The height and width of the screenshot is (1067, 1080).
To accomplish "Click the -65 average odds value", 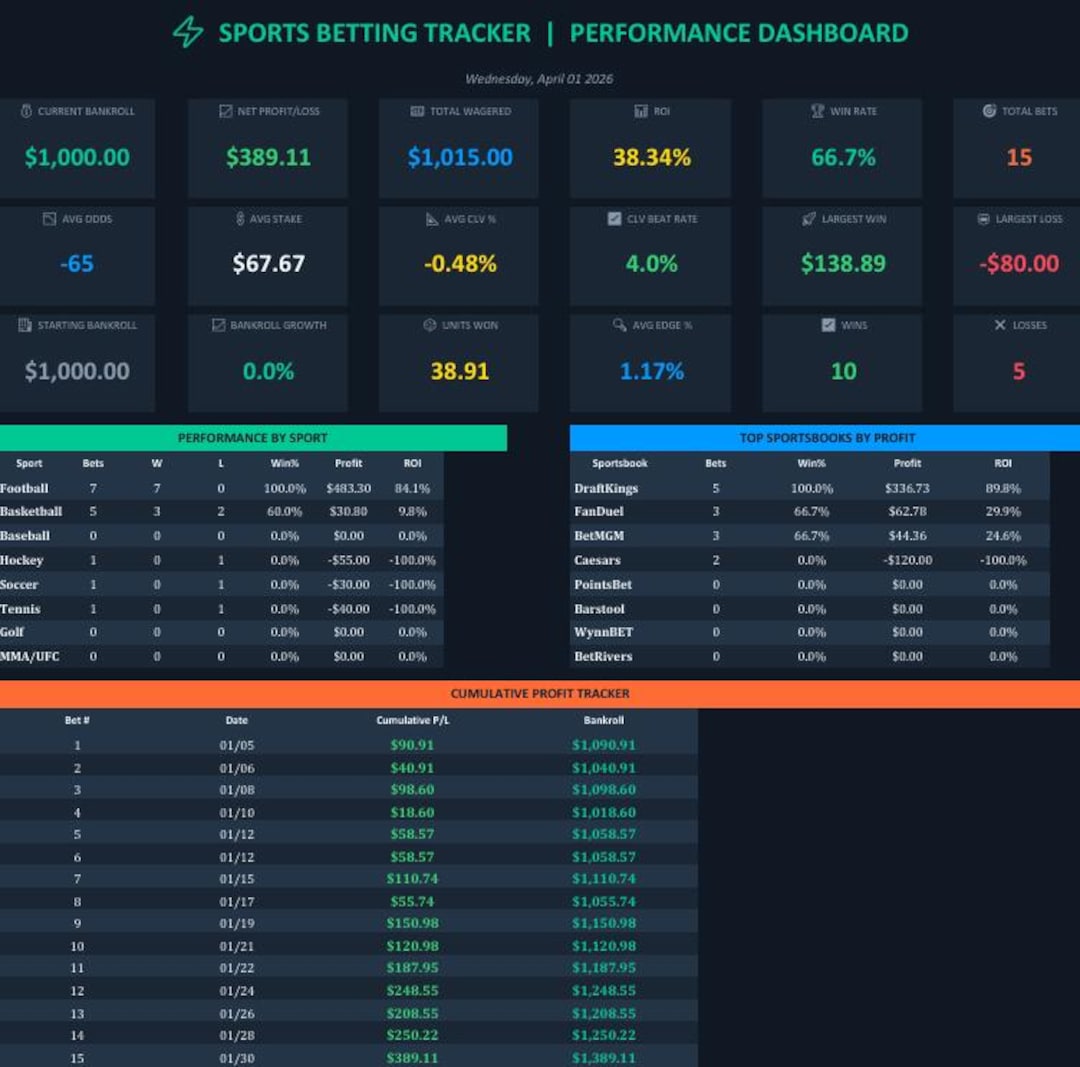I will (76, 264).
